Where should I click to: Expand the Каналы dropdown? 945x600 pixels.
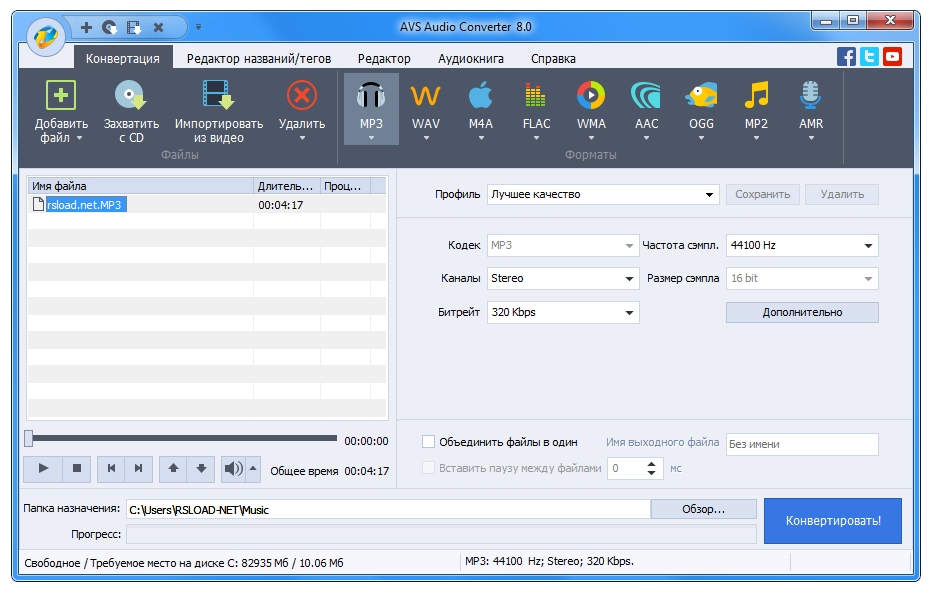tap(629, 278)
